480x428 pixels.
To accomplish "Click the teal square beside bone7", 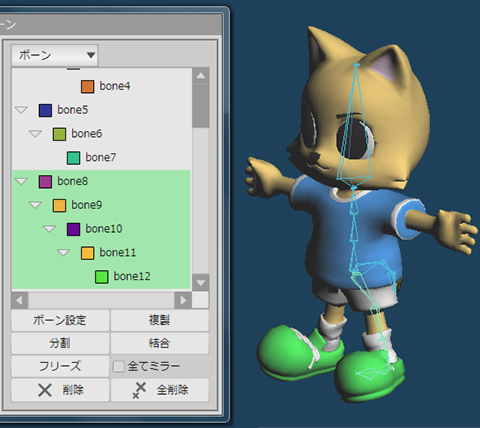I will coord(73,158).
